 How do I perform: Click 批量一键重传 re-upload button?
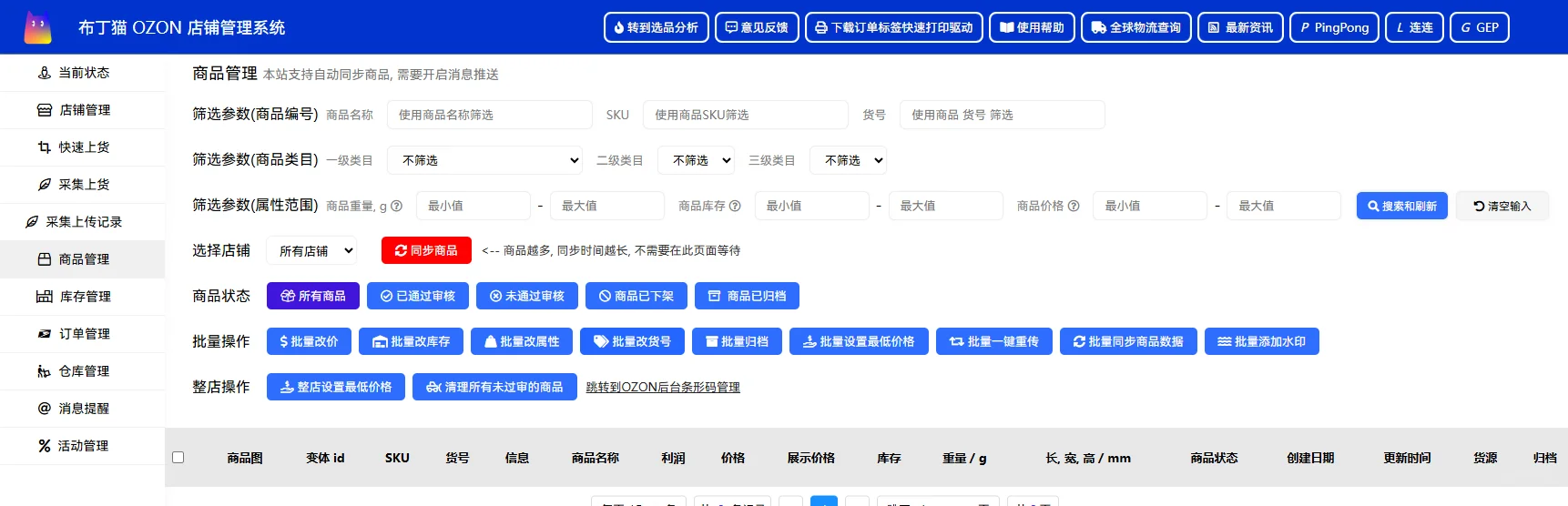tap(994, 341)
